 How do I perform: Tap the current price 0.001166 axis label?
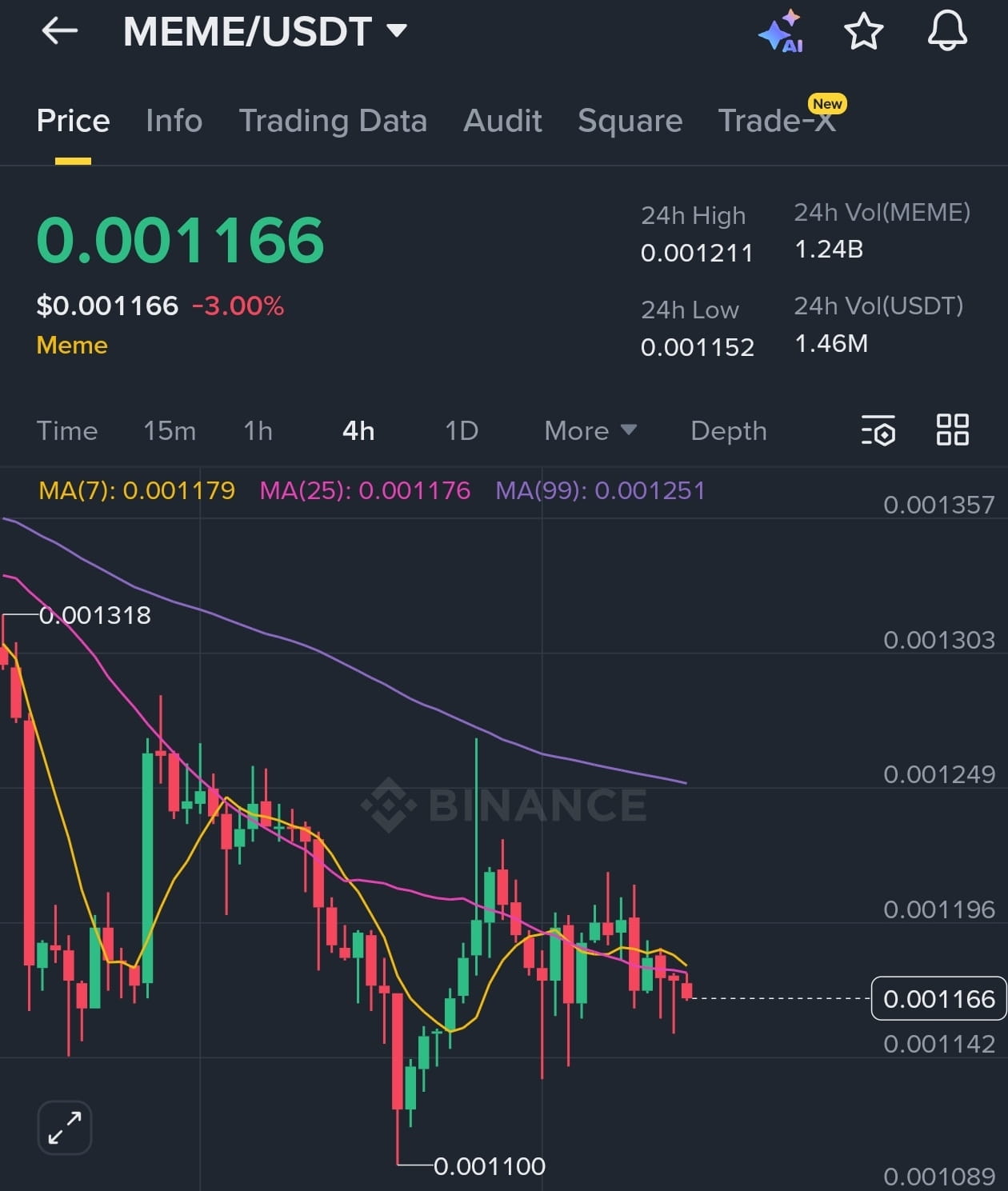[938, 999]
